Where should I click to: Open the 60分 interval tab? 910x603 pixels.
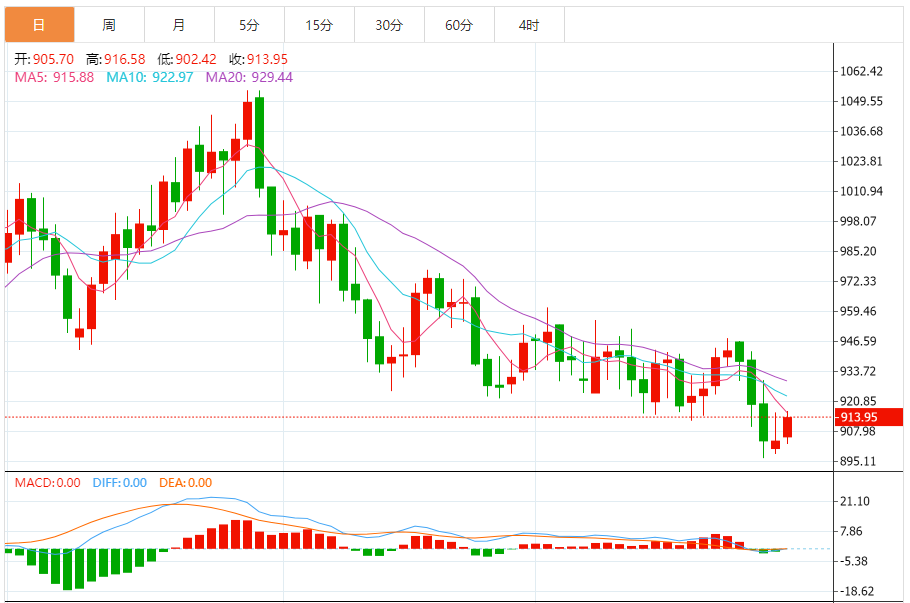pyautogui.click(x=459, y=25)
